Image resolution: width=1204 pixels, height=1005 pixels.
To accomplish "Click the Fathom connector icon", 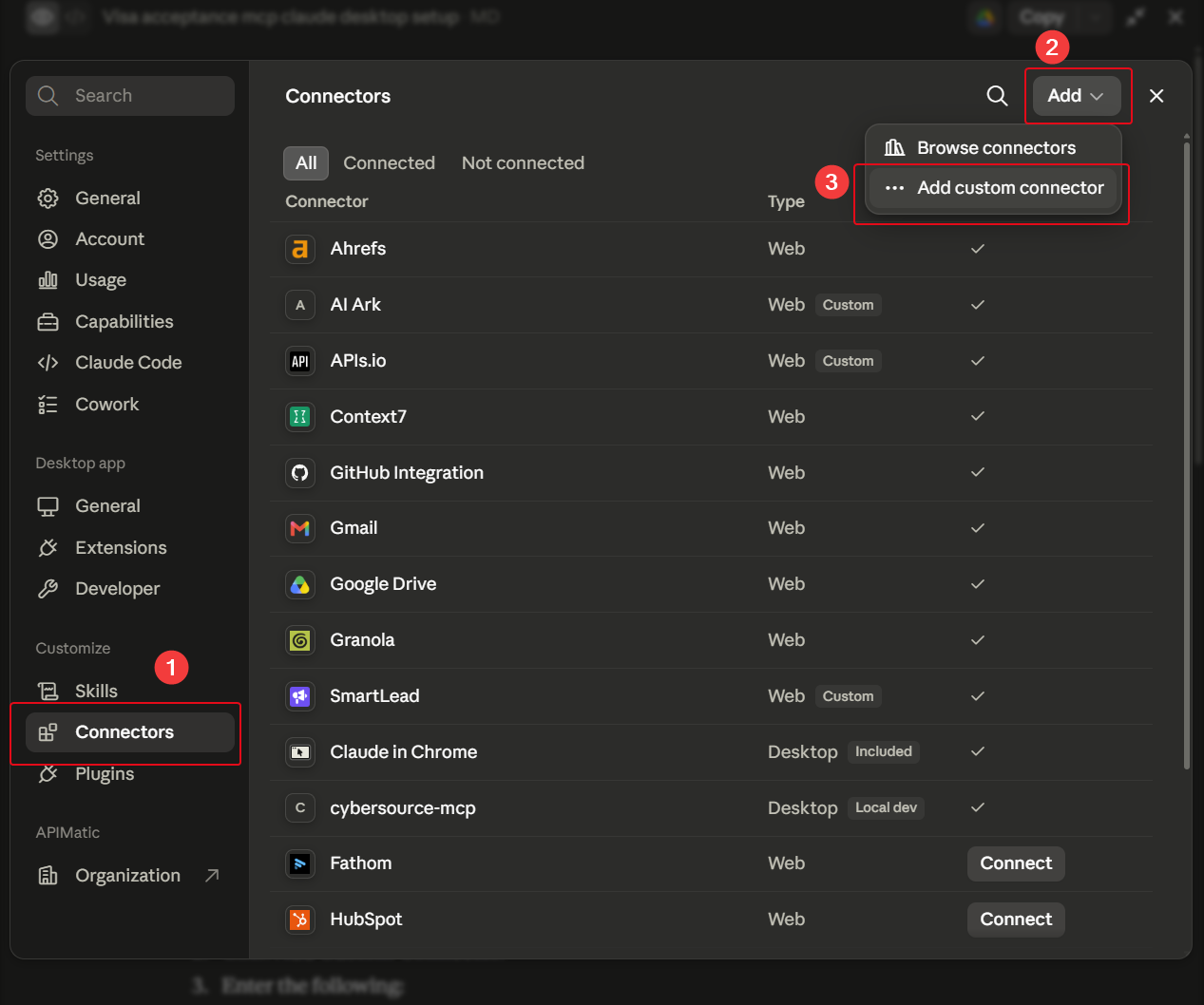I will click(300, 863).
